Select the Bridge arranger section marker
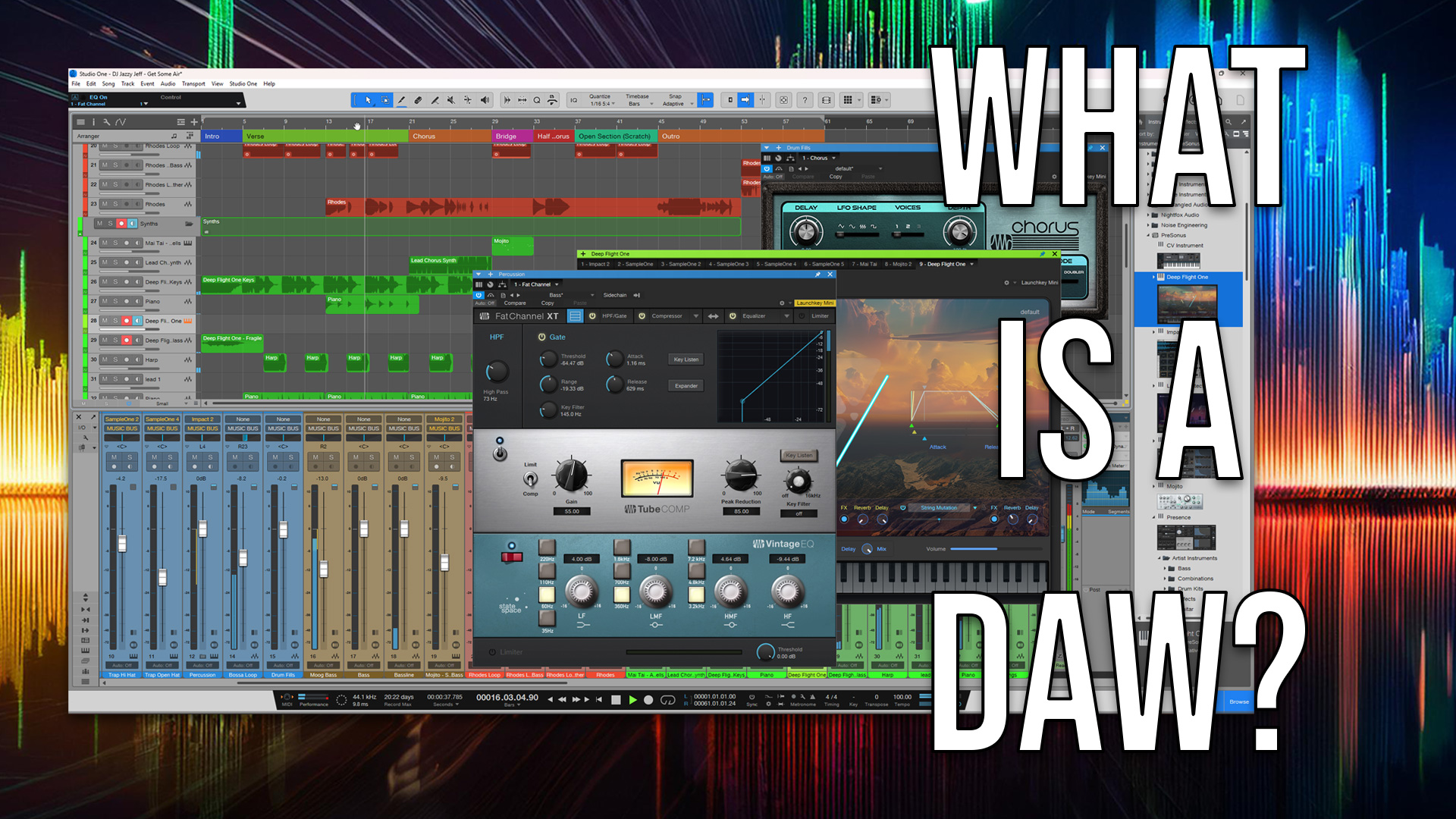The width and height of the screenshot is (1456, 819). [x=512, y=136]
